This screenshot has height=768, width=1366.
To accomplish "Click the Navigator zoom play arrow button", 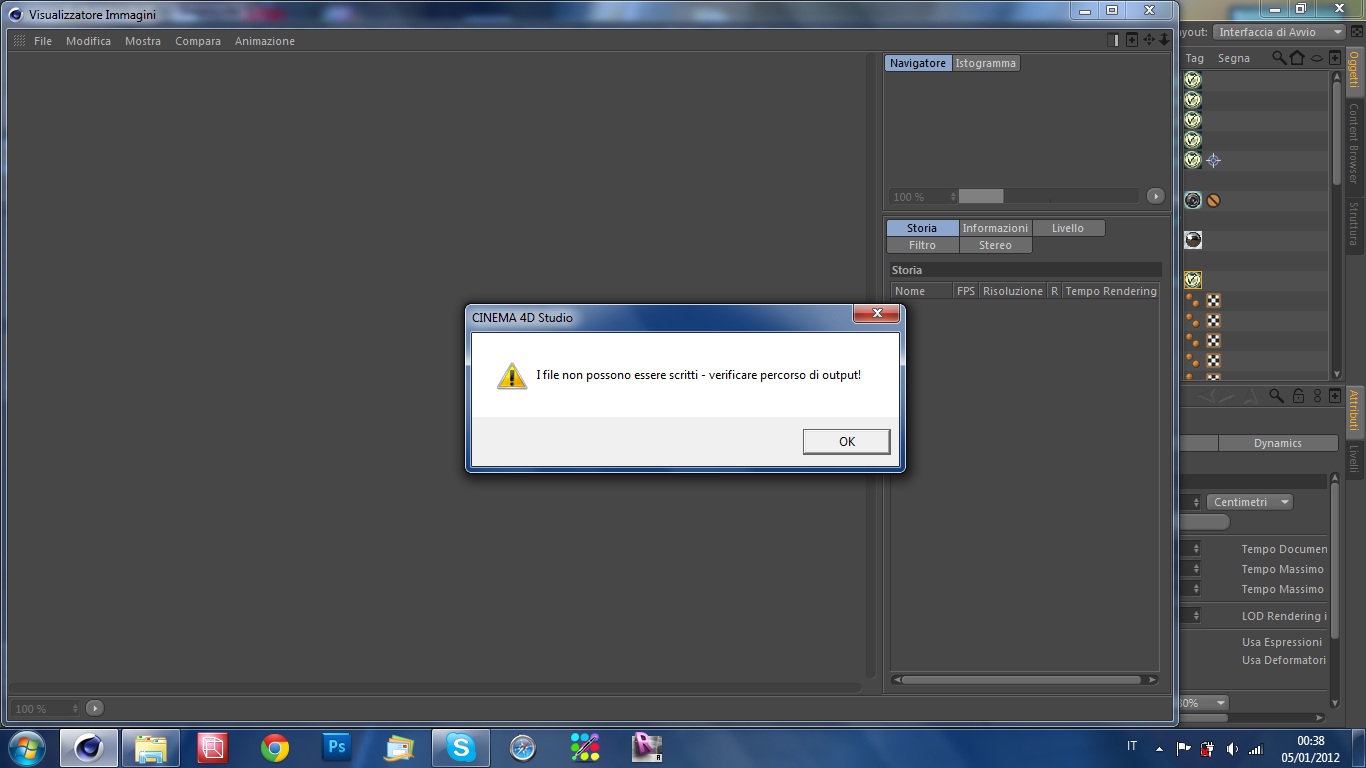I will [x=1155, y=196].
